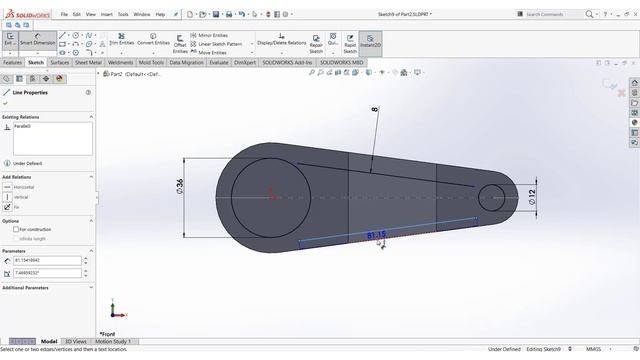Click the Convert Entities tool
Viewport: 640px width, 360px height.
pos(153,40)
